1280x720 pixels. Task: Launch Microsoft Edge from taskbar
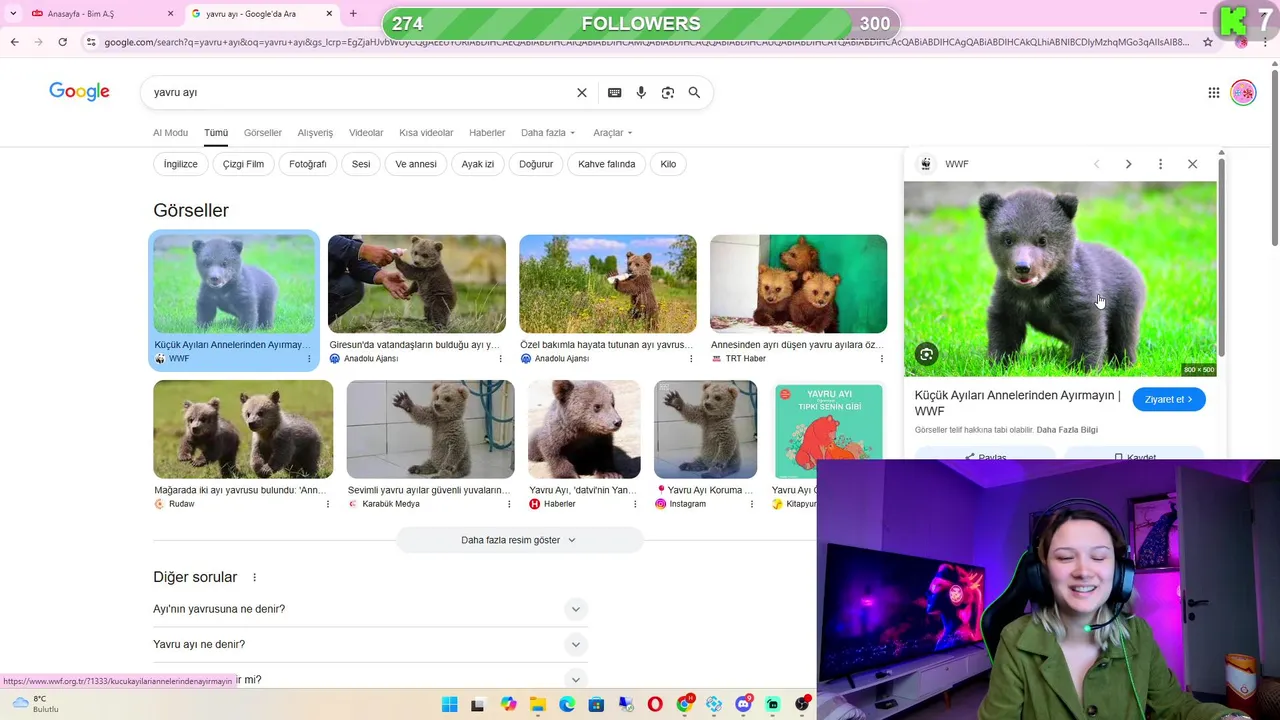[x=567, y=704]
